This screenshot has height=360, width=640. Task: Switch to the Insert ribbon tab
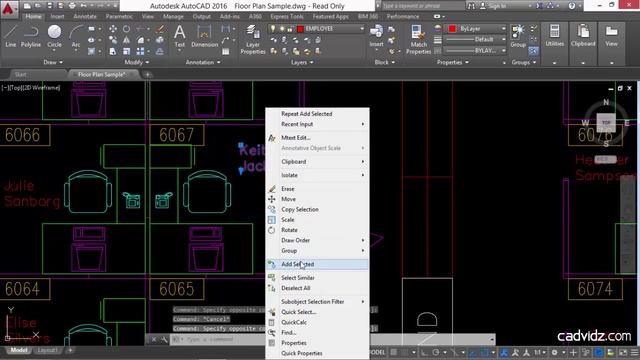coord(57,17)
